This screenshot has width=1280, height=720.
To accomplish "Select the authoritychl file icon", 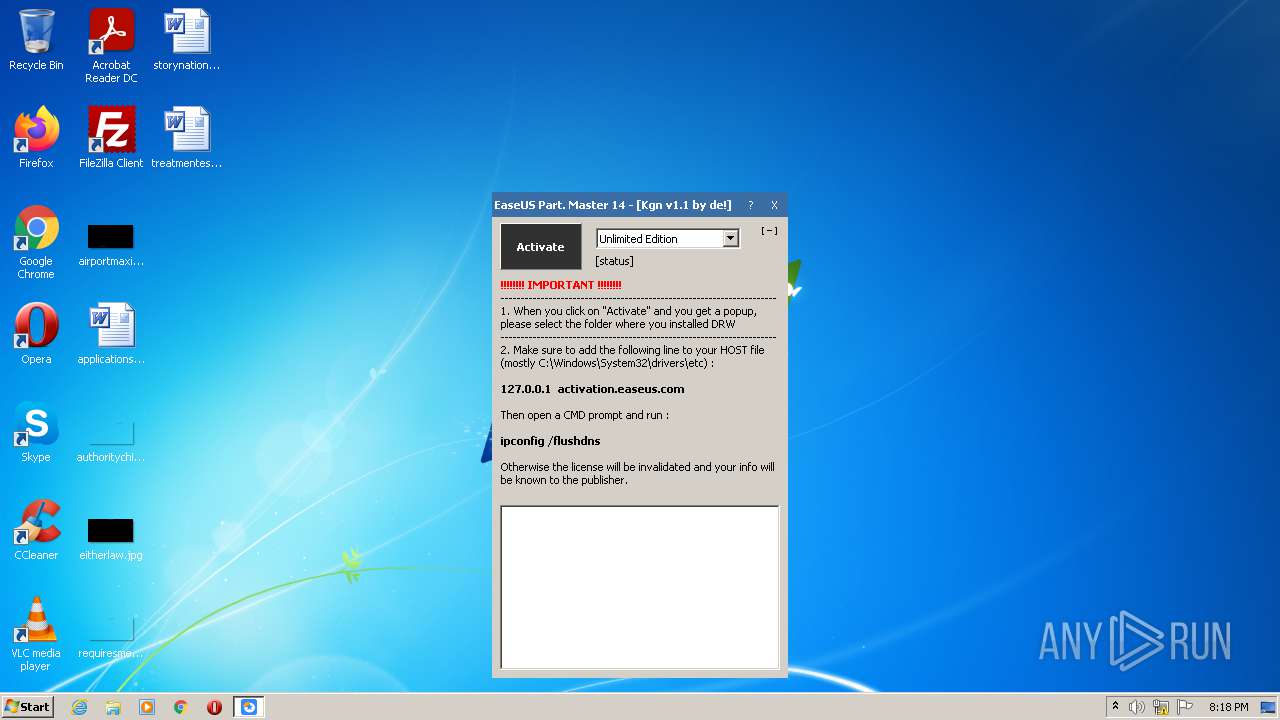I will click(111, 440).
